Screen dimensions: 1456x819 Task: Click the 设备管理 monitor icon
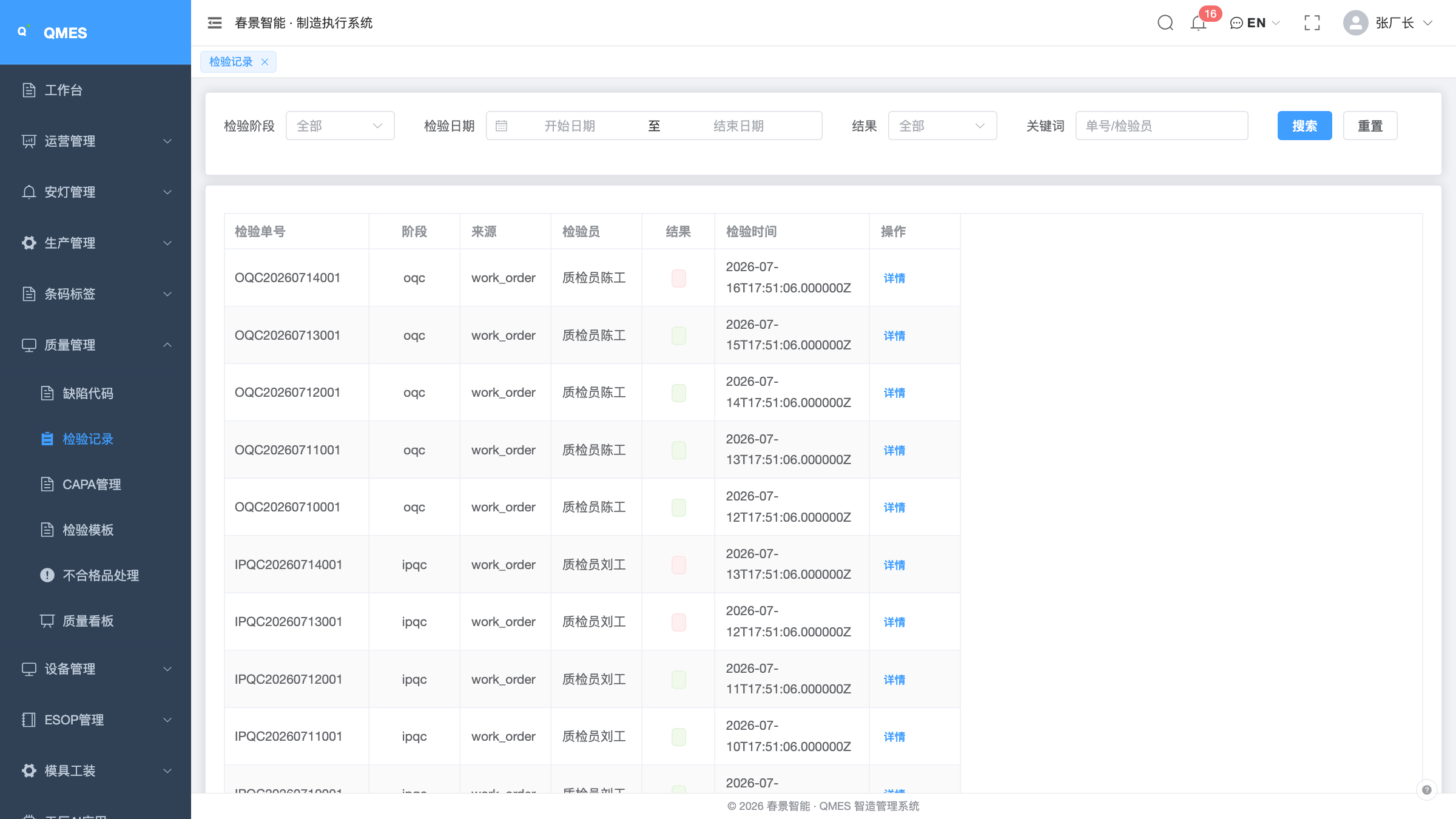pos(29,669)
